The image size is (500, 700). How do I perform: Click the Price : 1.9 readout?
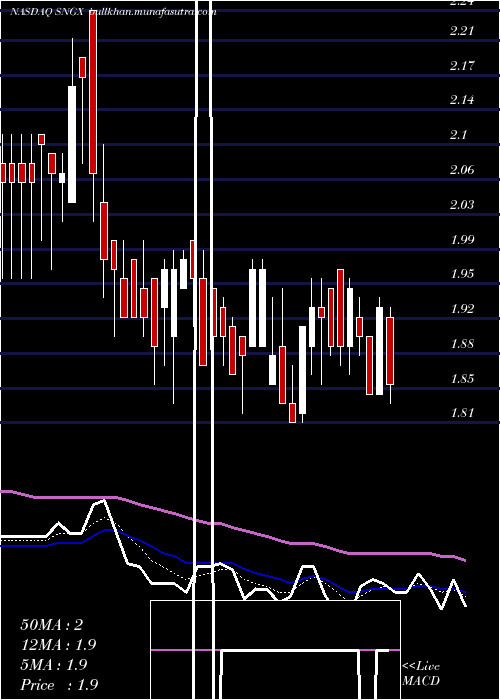coord(59,685)
